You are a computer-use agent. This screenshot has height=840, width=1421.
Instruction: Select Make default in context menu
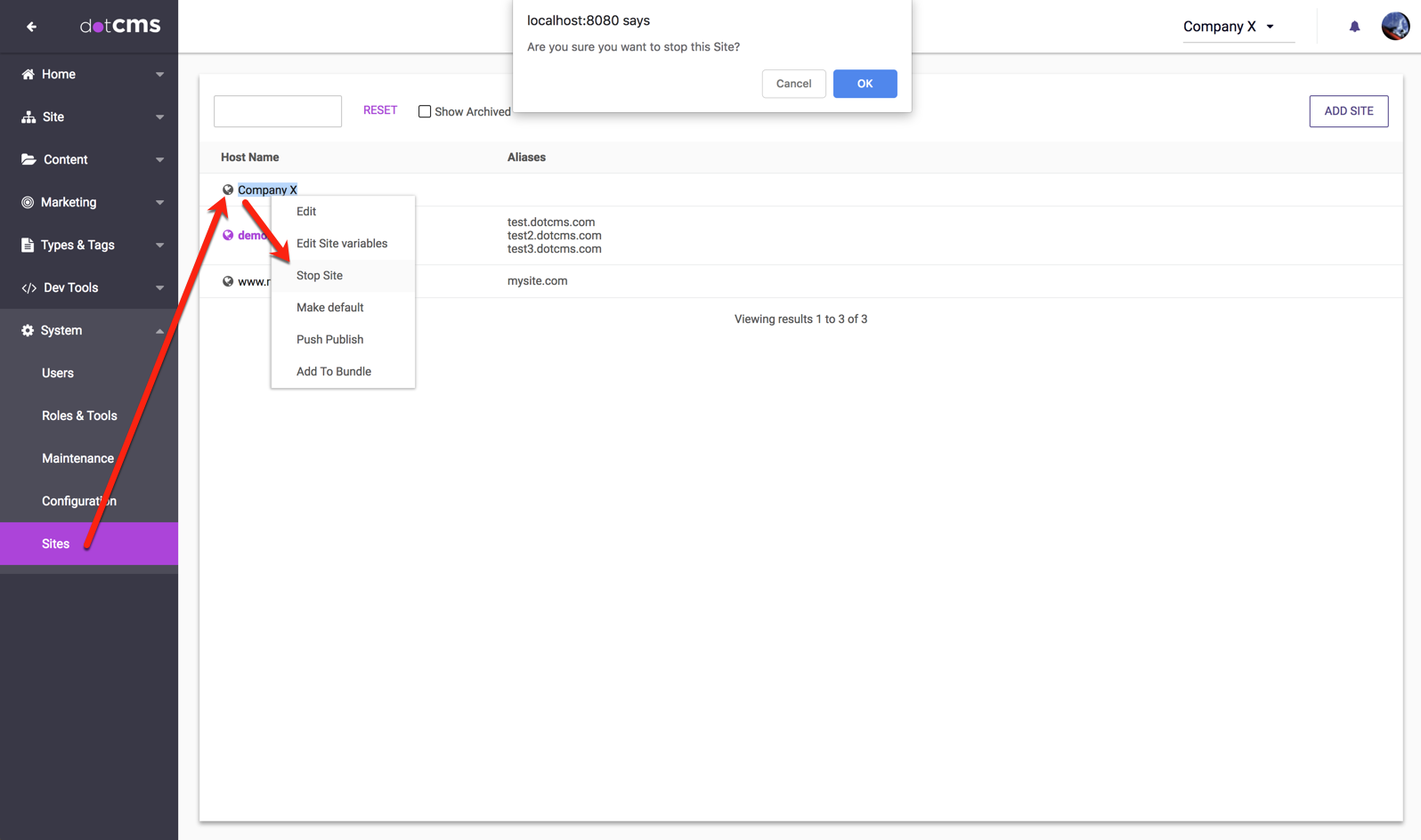click(329, 308)
